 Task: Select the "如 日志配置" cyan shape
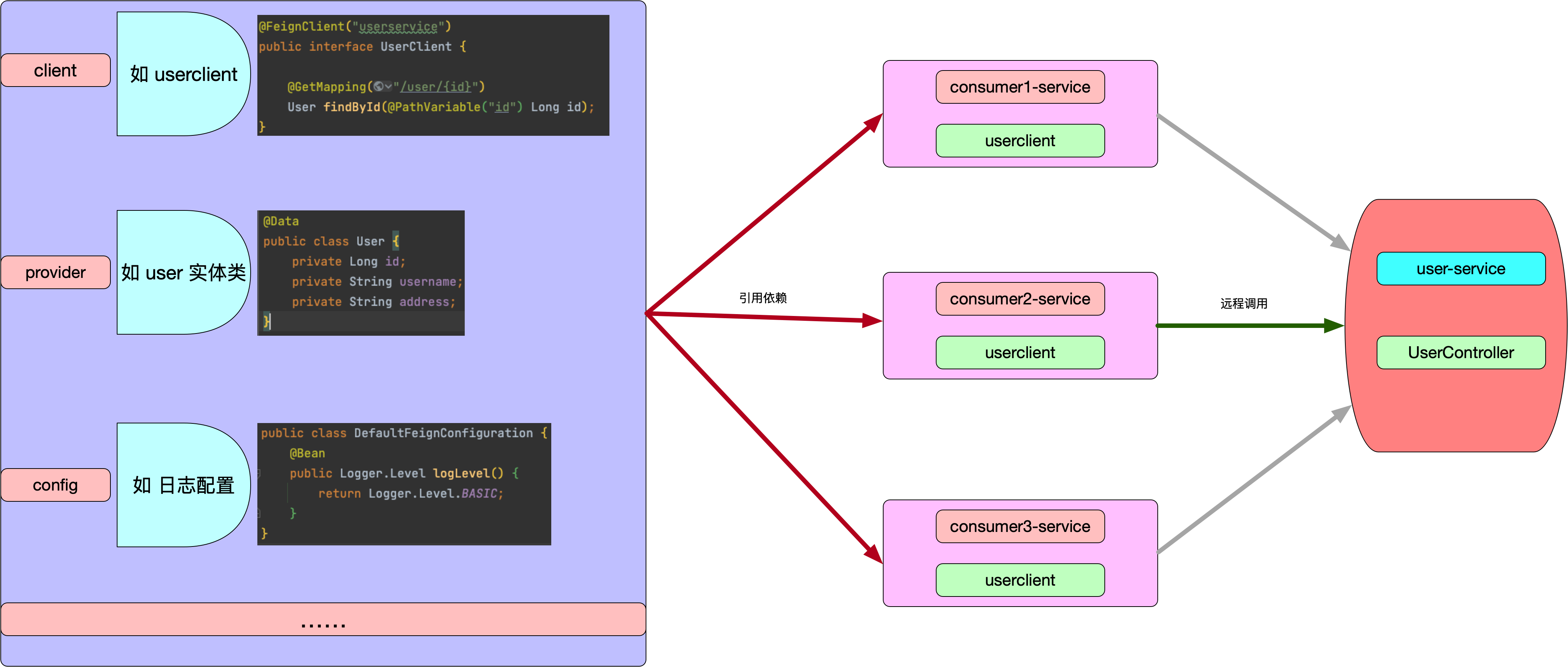183,485
